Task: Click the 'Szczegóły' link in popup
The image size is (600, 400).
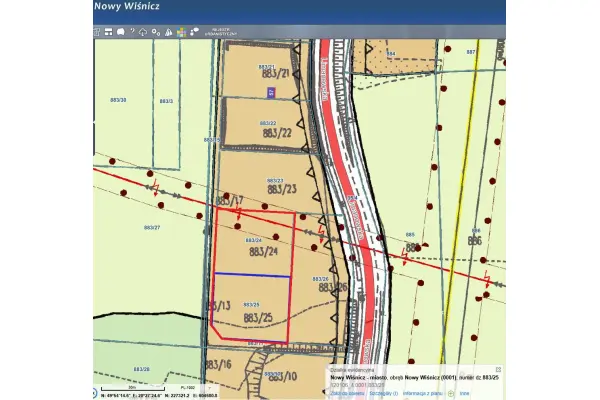Action: (x=384, y=393)
